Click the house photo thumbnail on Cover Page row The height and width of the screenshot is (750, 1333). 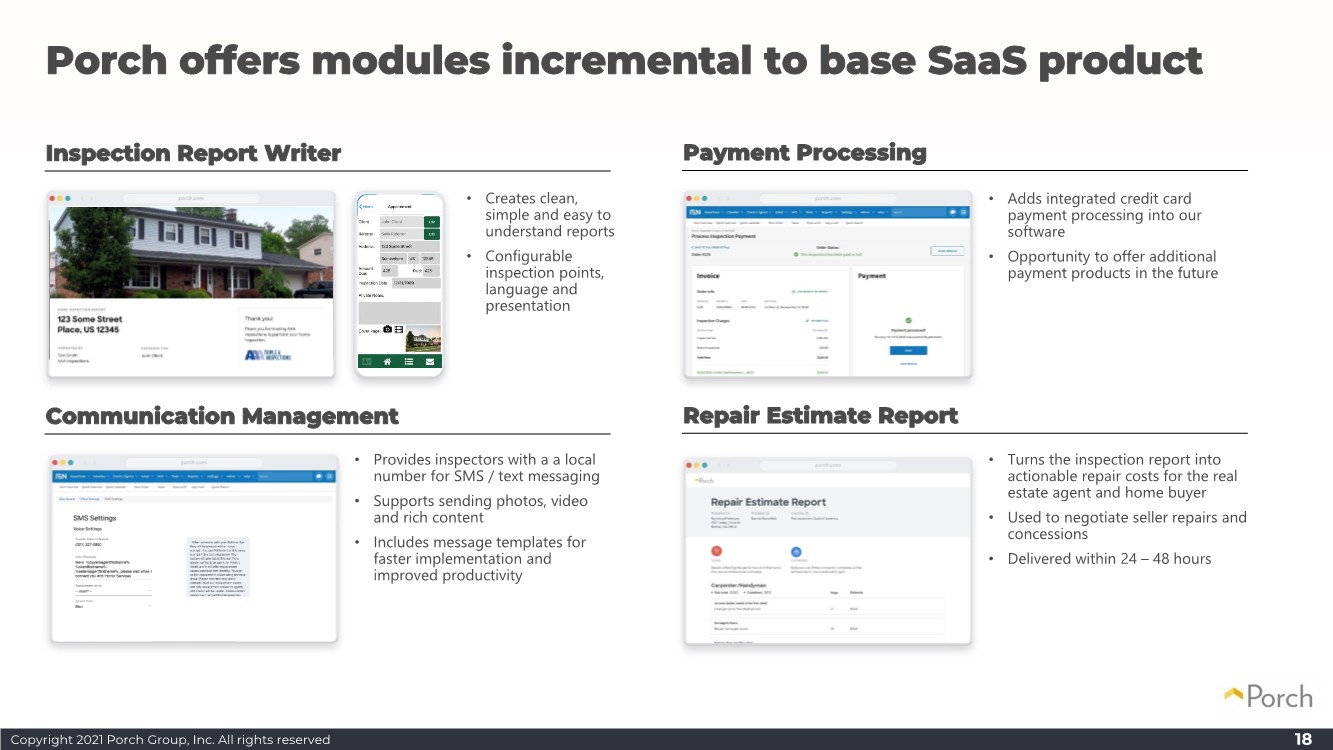click(423, 339)
